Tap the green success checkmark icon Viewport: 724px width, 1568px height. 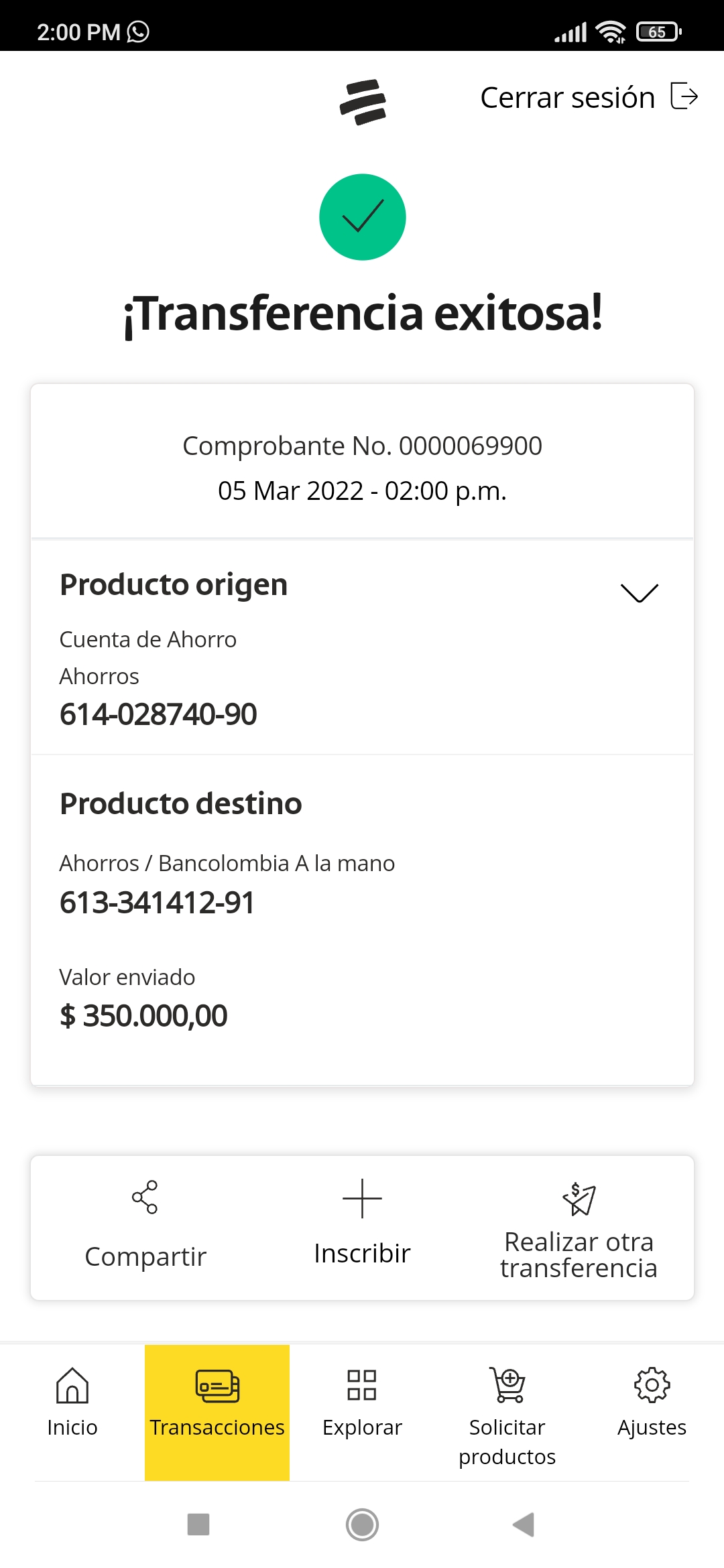point(363,217)
